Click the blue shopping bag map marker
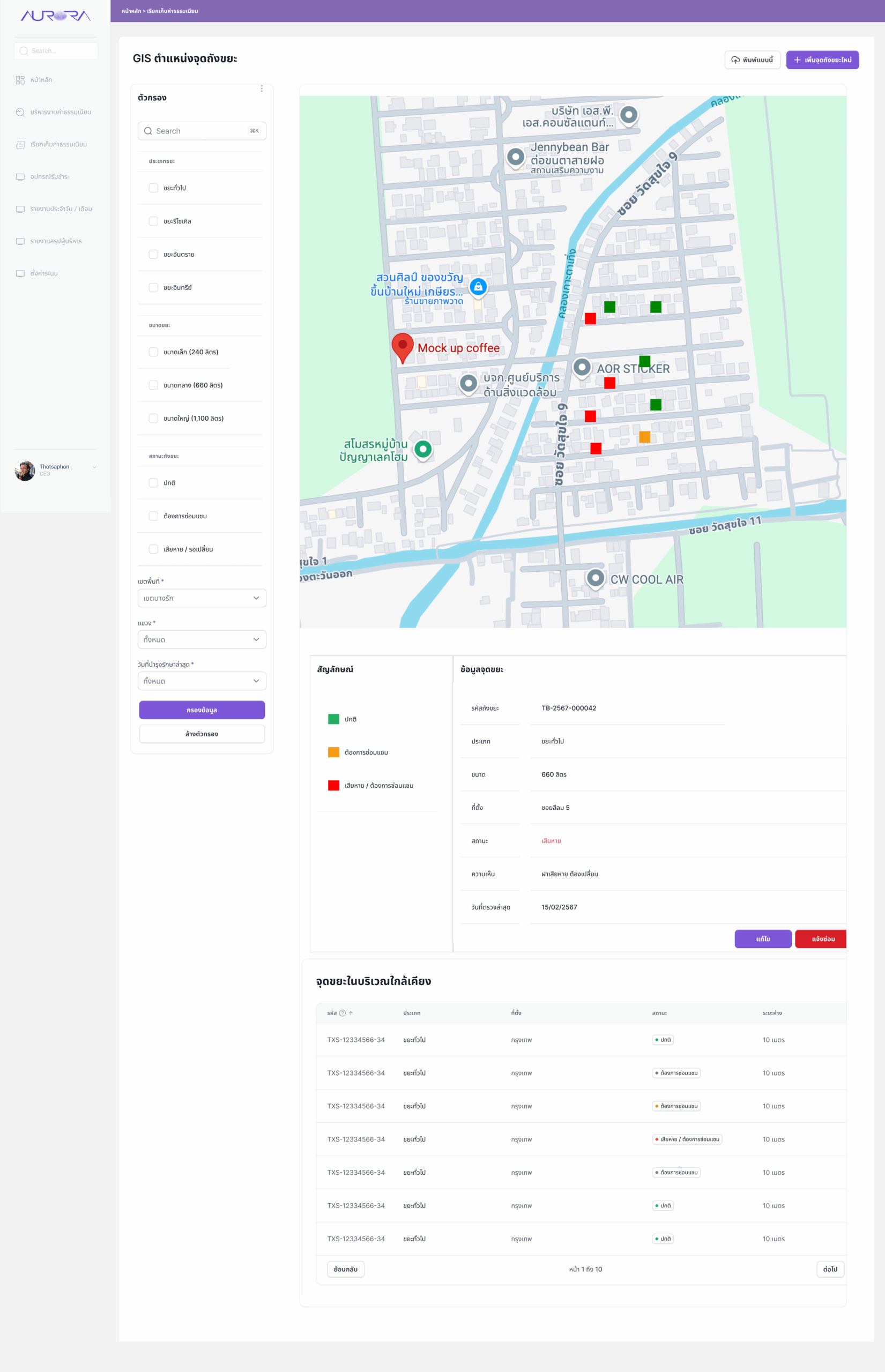This screenshot has width=885, height=1372. coord(478,286)
